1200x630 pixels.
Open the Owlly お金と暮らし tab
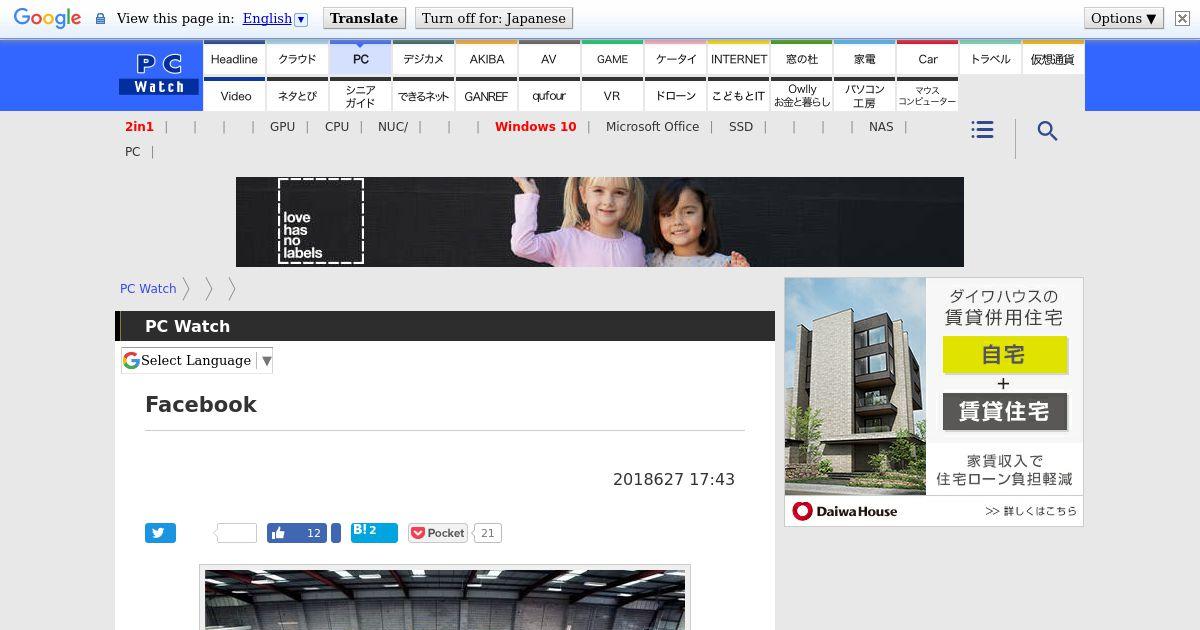pyautogui.click(x=801, y=95)
